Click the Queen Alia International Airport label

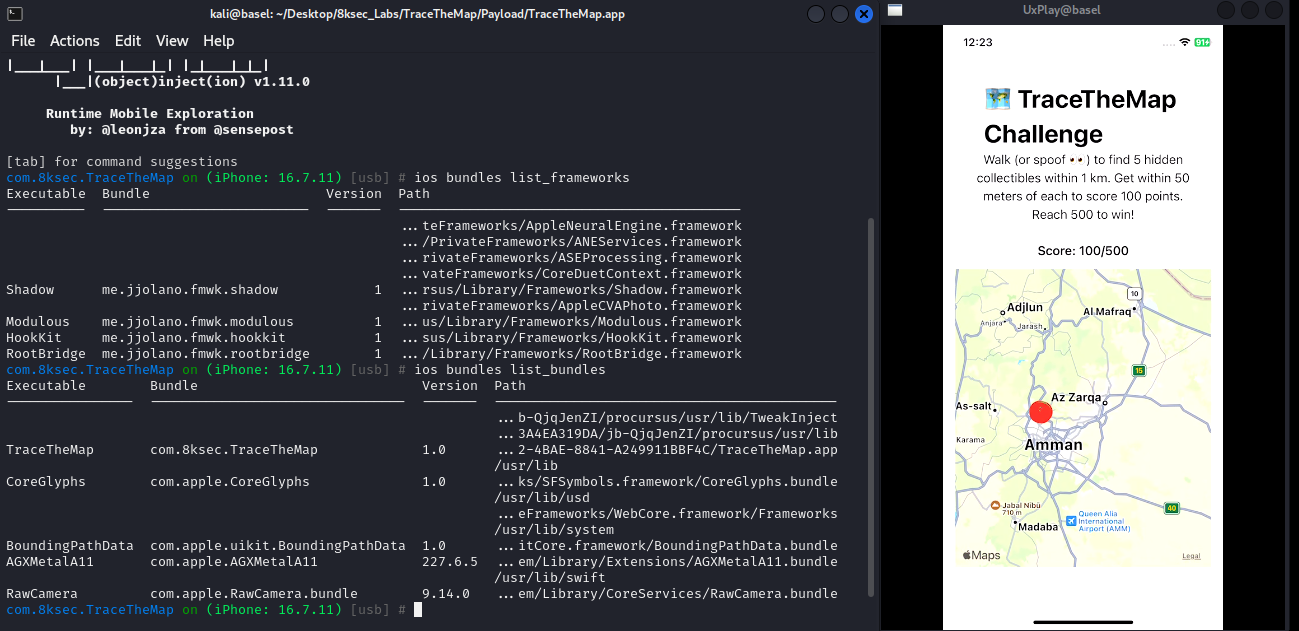1104,520
